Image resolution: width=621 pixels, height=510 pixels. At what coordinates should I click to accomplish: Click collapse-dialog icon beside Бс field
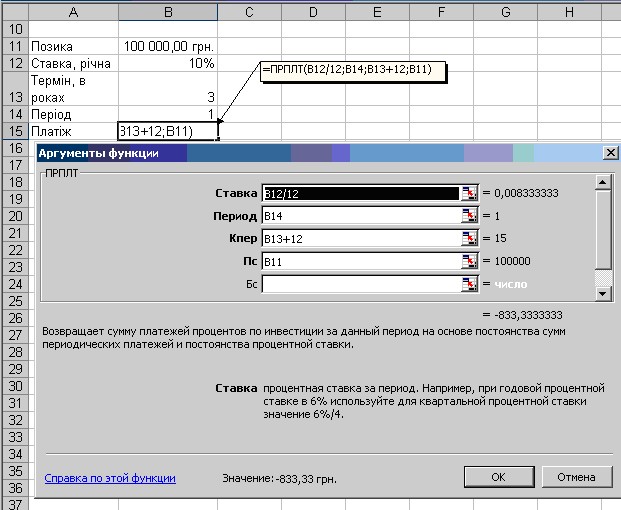coord(469,285)
